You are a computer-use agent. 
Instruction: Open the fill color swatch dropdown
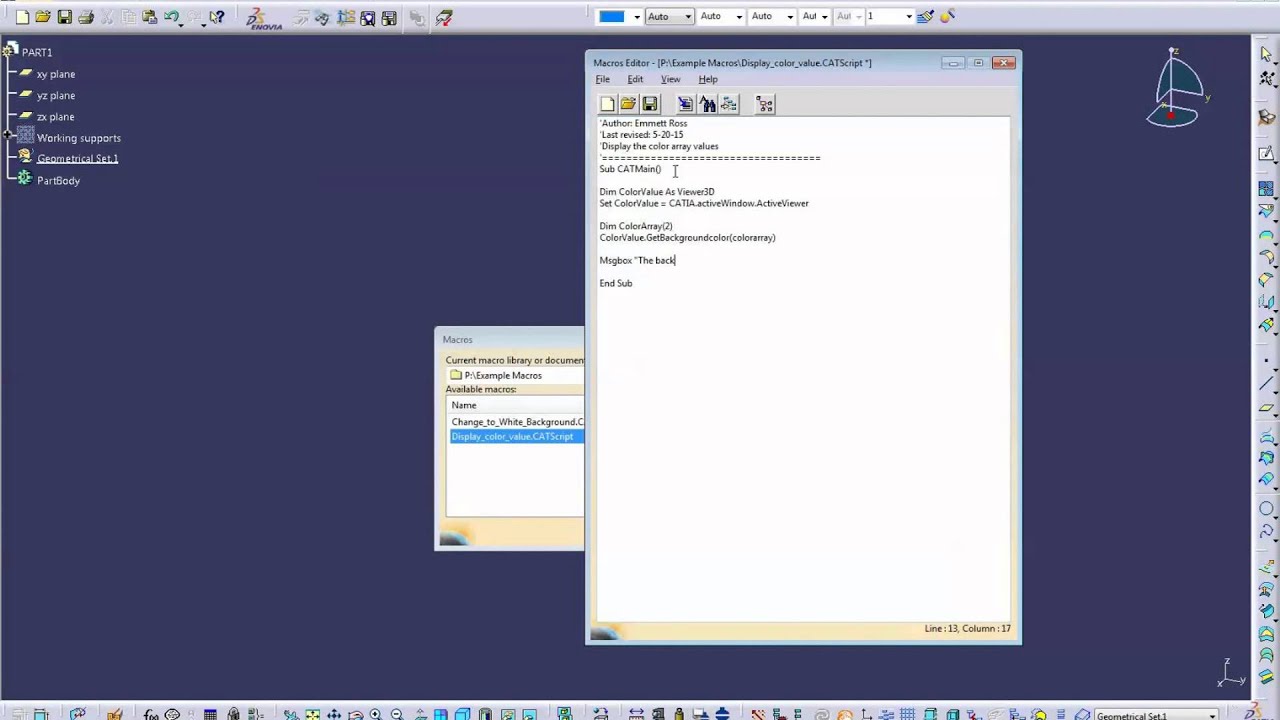pyautogui.click(x=637, y=16)
